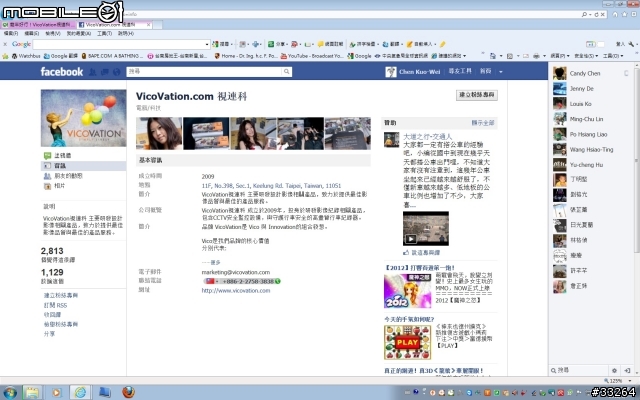Open the first woman photo thumbnail

click(x=159, y=133)
